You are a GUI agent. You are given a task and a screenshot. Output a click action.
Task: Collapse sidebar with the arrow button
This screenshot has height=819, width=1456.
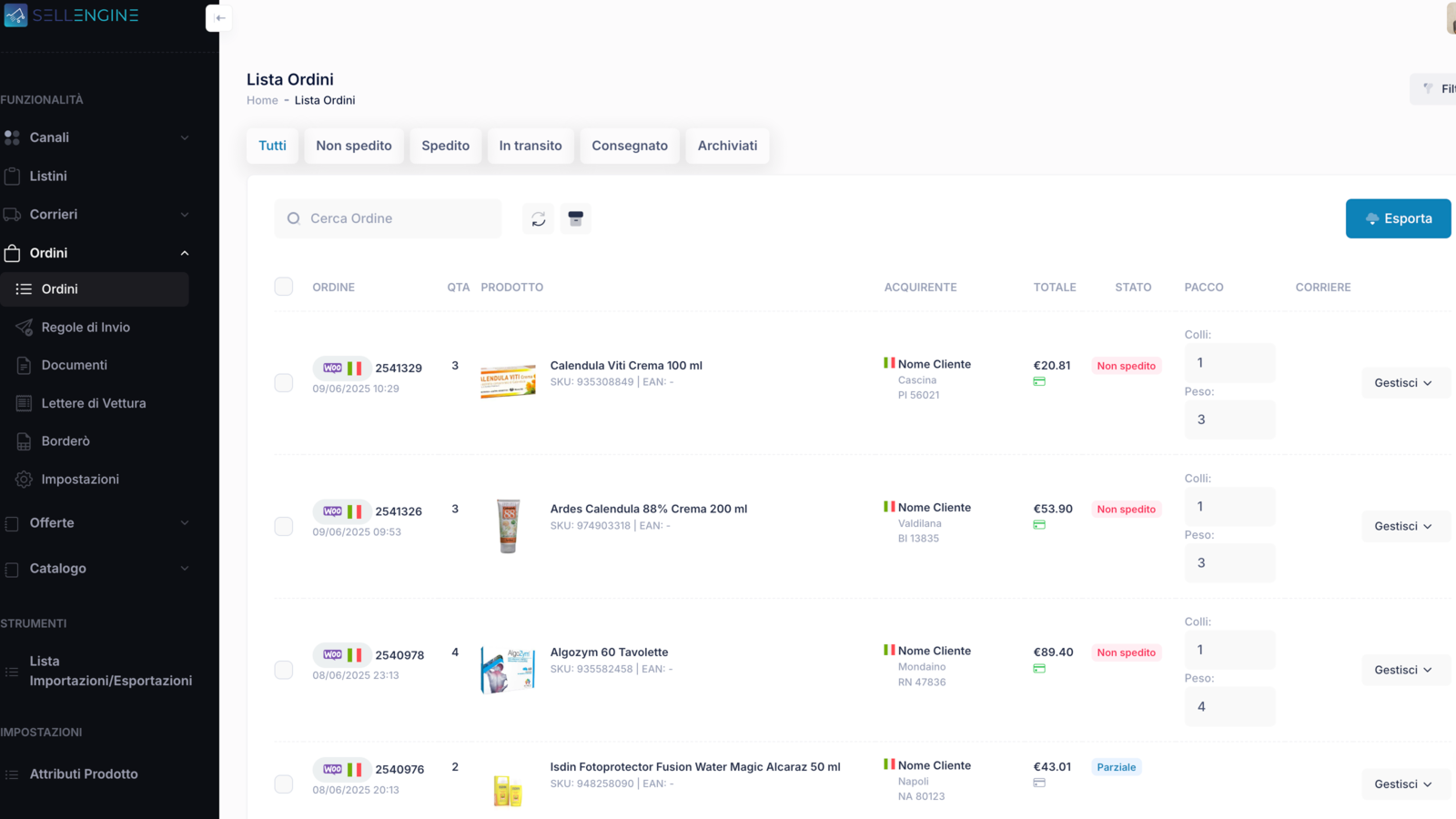[219, 18]
